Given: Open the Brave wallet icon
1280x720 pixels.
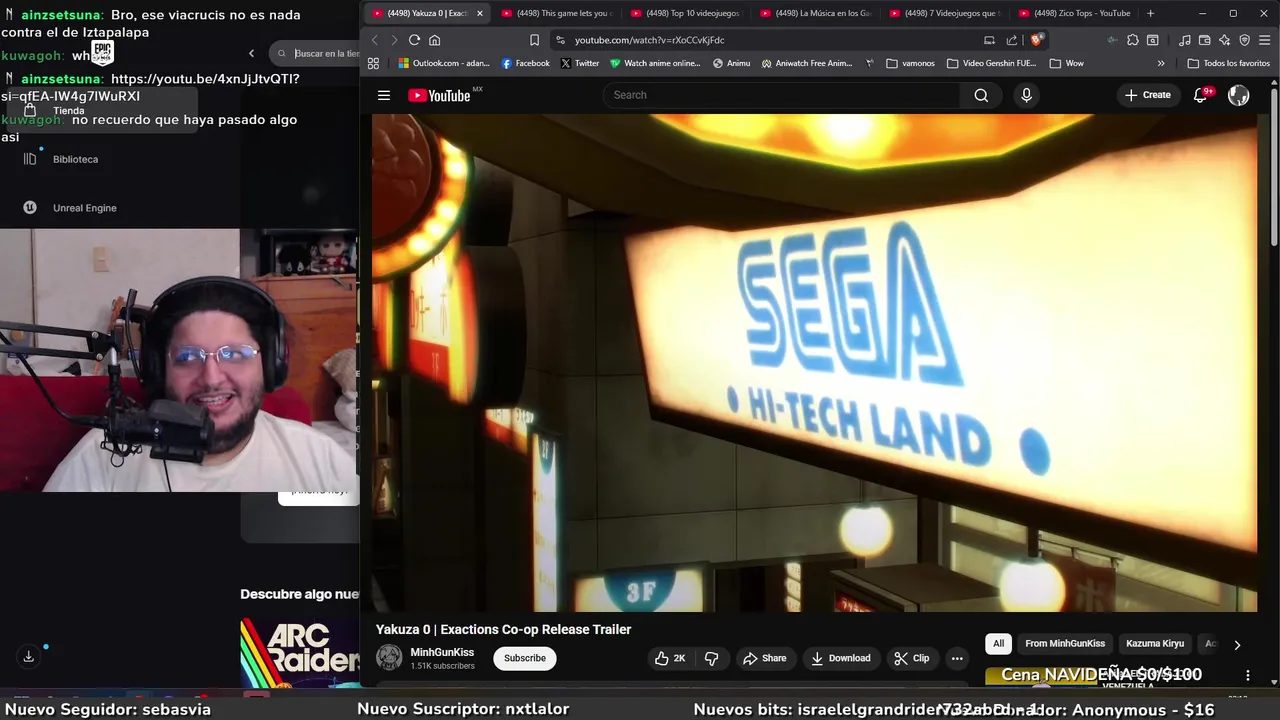Looking at the screenshot, I should point(1205,40).
